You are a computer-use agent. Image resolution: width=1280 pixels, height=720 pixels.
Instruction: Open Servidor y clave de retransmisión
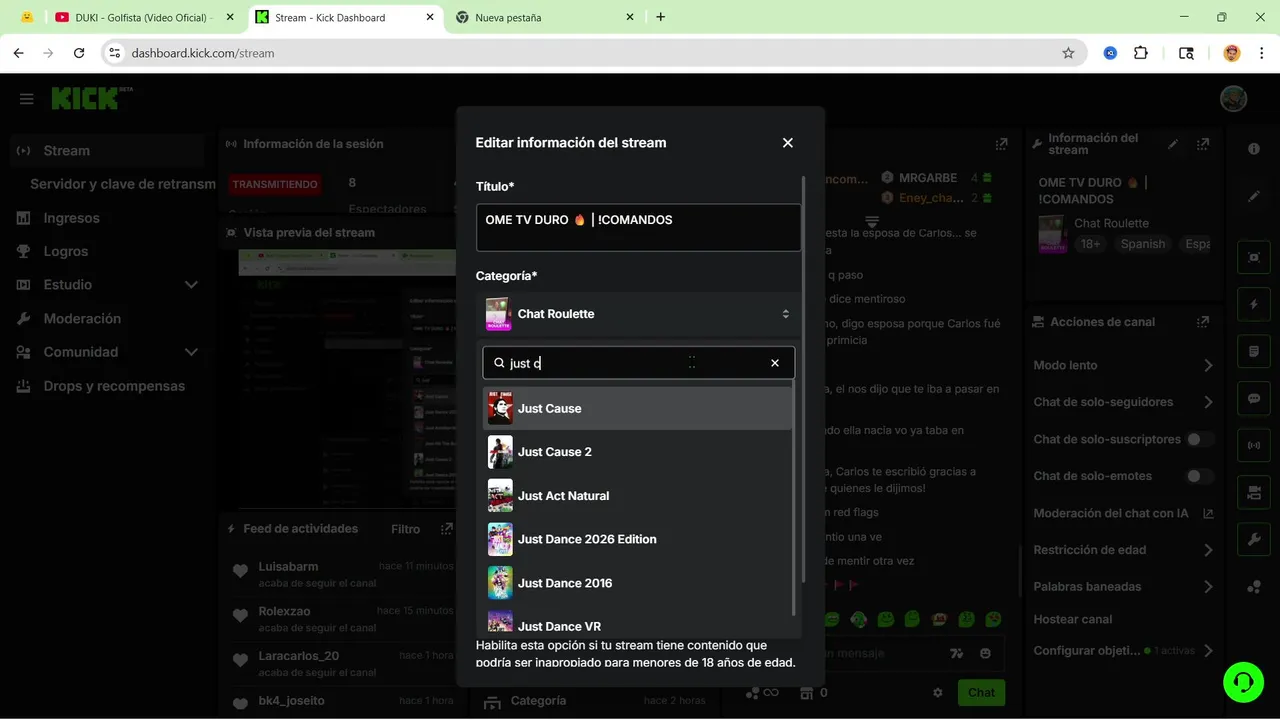[122, 184]
